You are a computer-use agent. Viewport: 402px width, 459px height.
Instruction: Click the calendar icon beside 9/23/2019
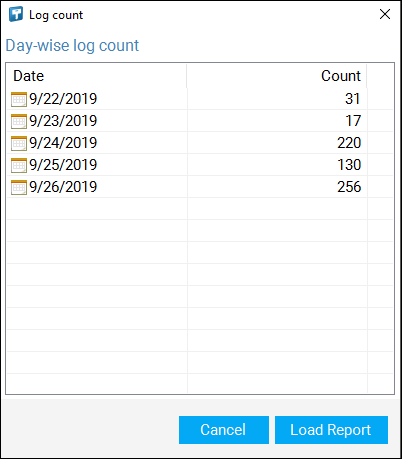click(x=19, y=121)
